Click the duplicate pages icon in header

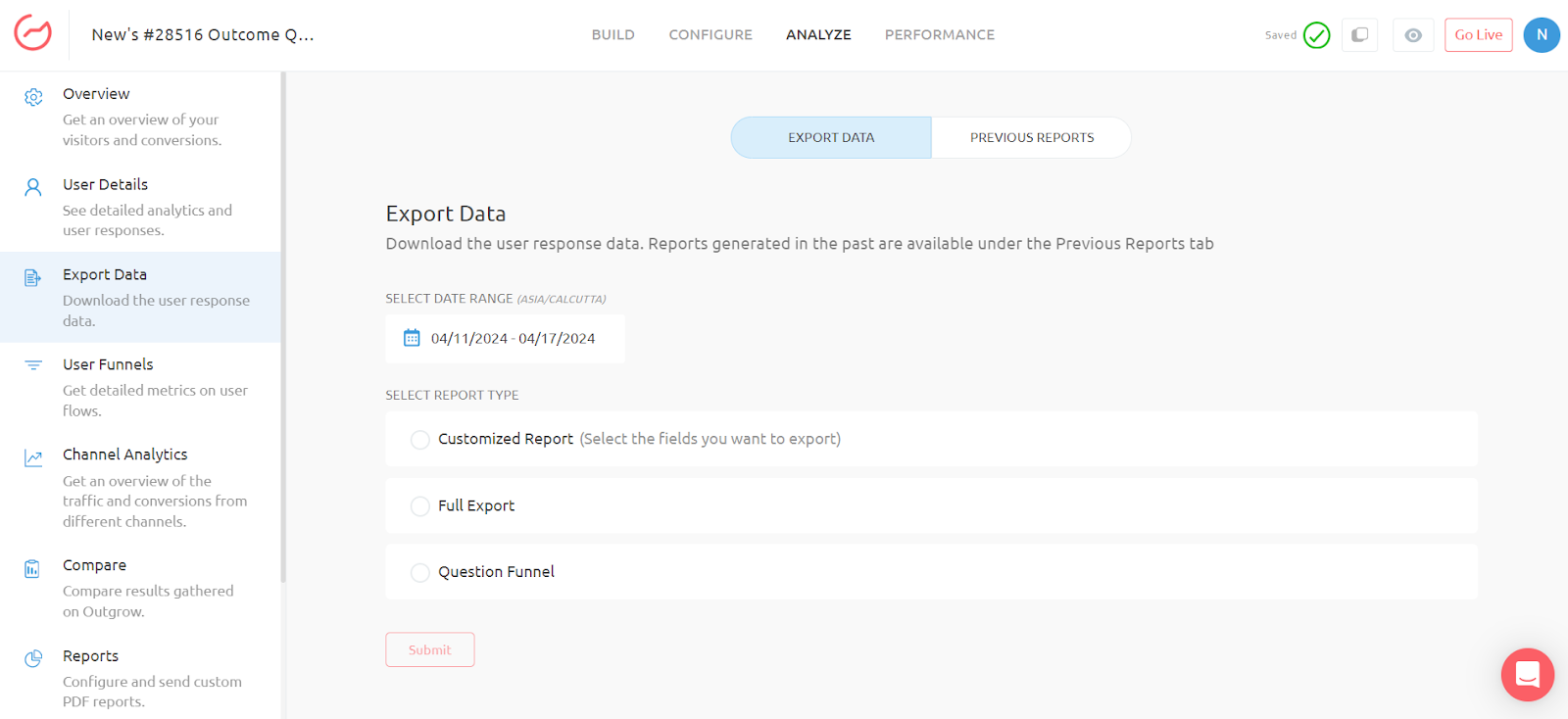click(1359, 35)
